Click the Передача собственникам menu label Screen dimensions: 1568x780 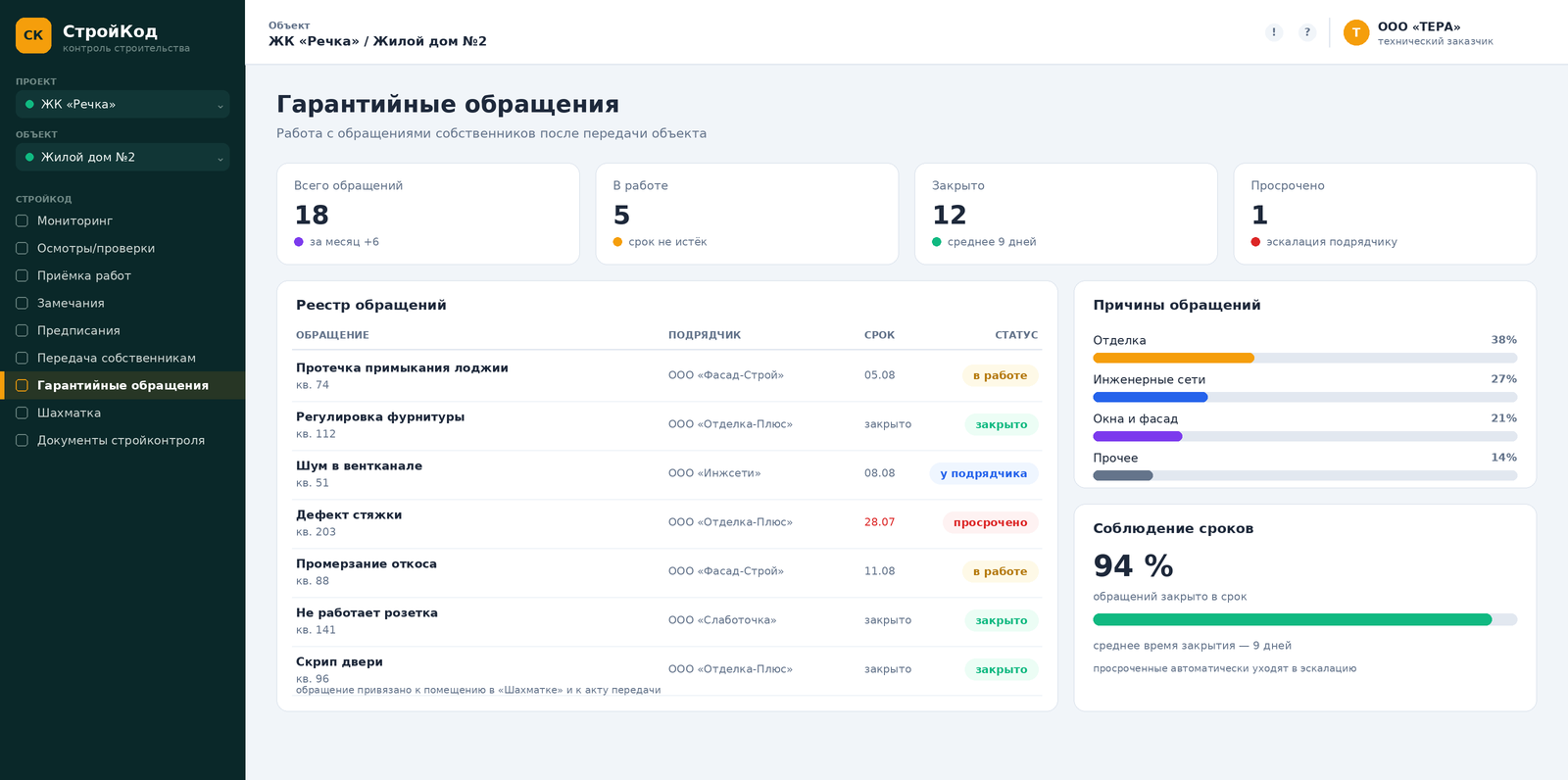click(x=117, y=358)
